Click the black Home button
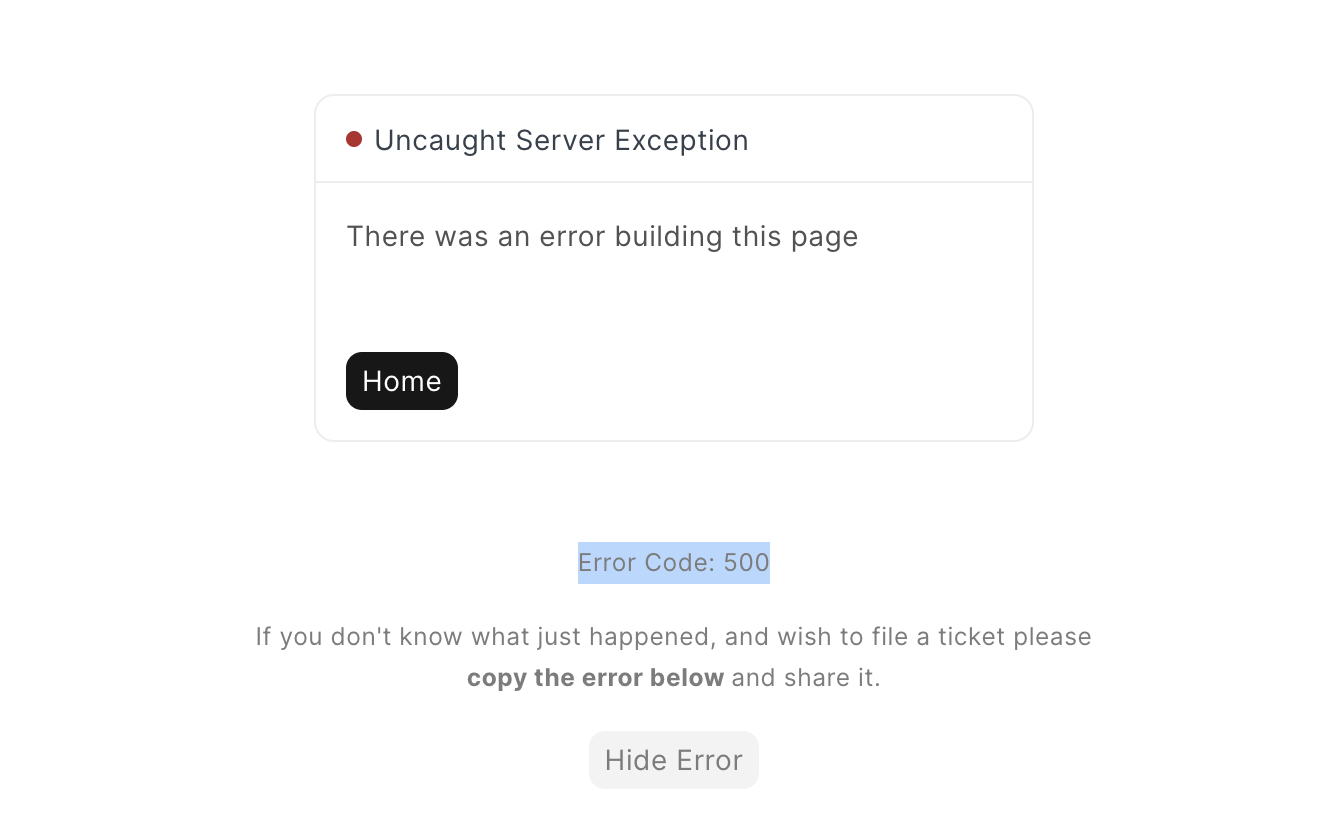 (402, 381)
